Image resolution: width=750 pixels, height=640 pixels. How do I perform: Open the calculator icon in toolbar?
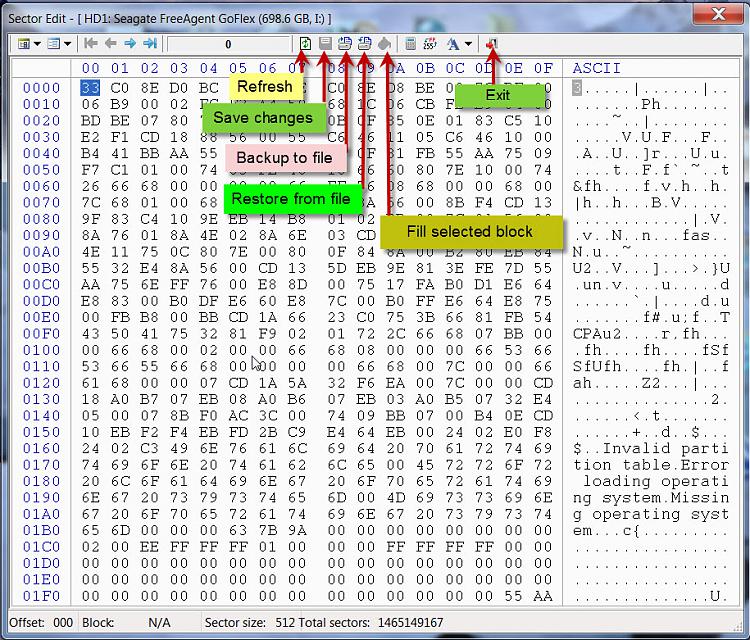[x=410, y=44]
